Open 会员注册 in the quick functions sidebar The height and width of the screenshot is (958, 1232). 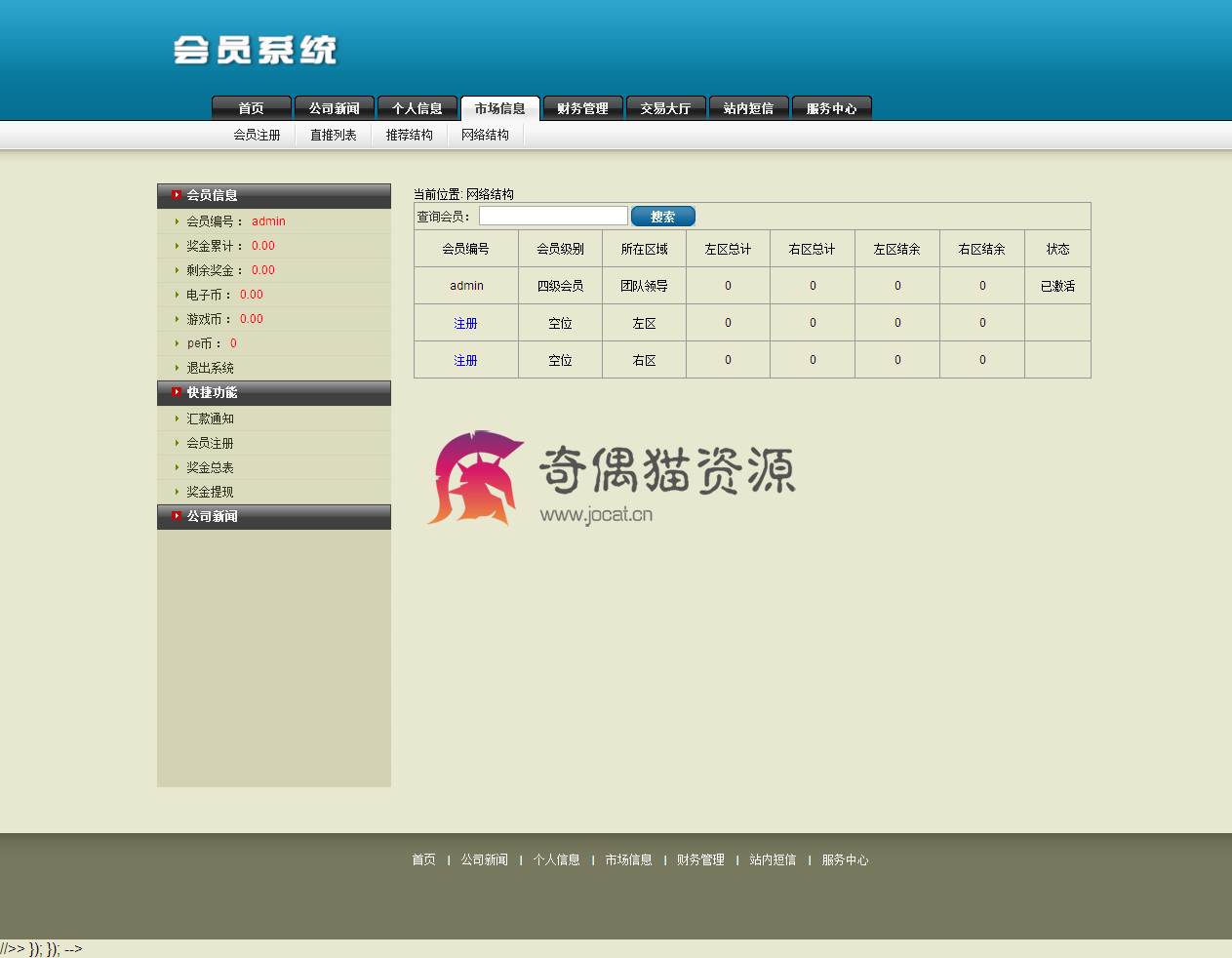[211, 443]
